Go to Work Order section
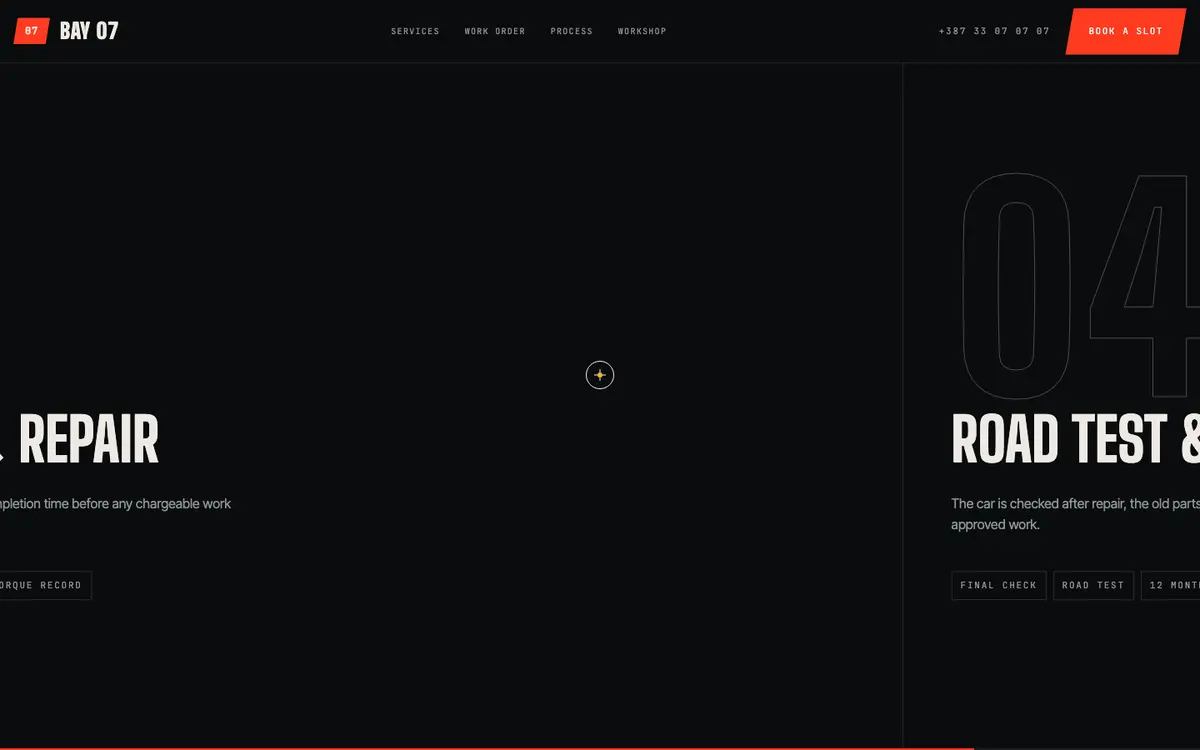This screenshot has width=1200, height=750. click(x=495, y=31)
